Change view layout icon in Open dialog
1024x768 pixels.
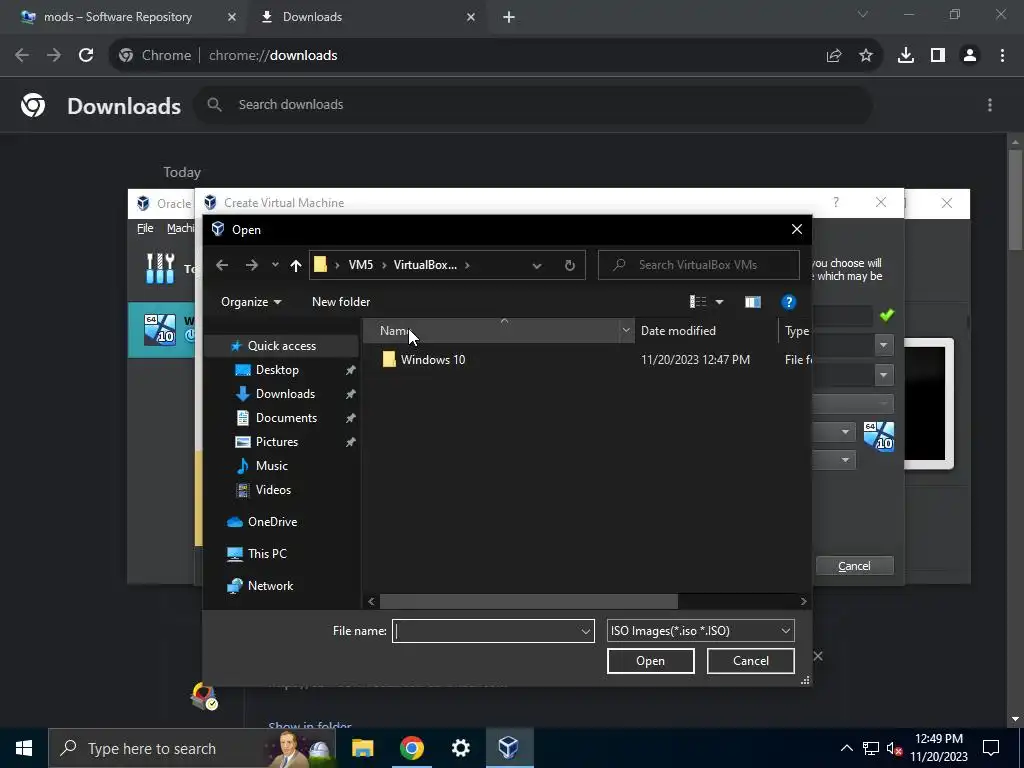(698, 302)
